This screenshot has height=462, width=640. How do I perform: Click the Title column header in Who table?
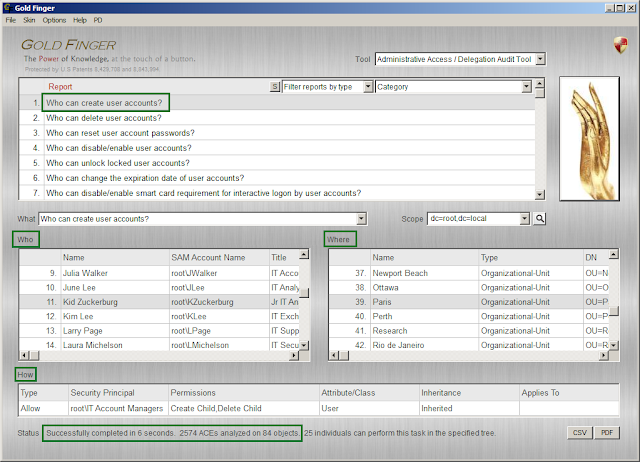(x=284, y=258)
